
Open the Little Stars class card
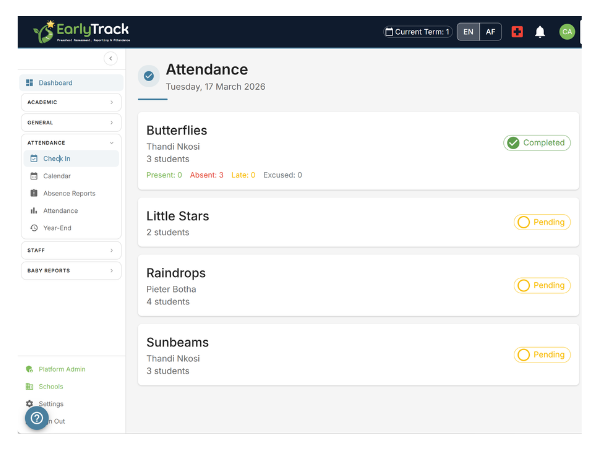(x=358, y=222)
